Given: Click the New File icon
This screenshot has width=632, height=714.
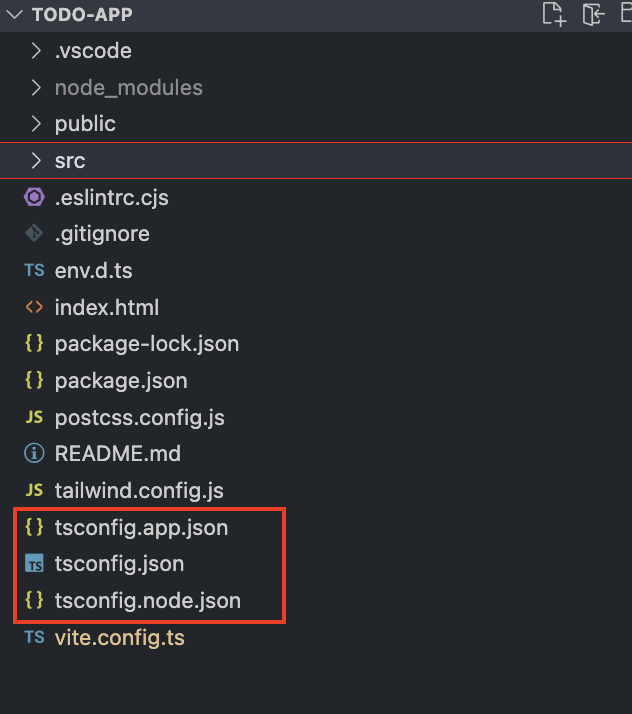Looking at the screenshot, I should [553, 14].
